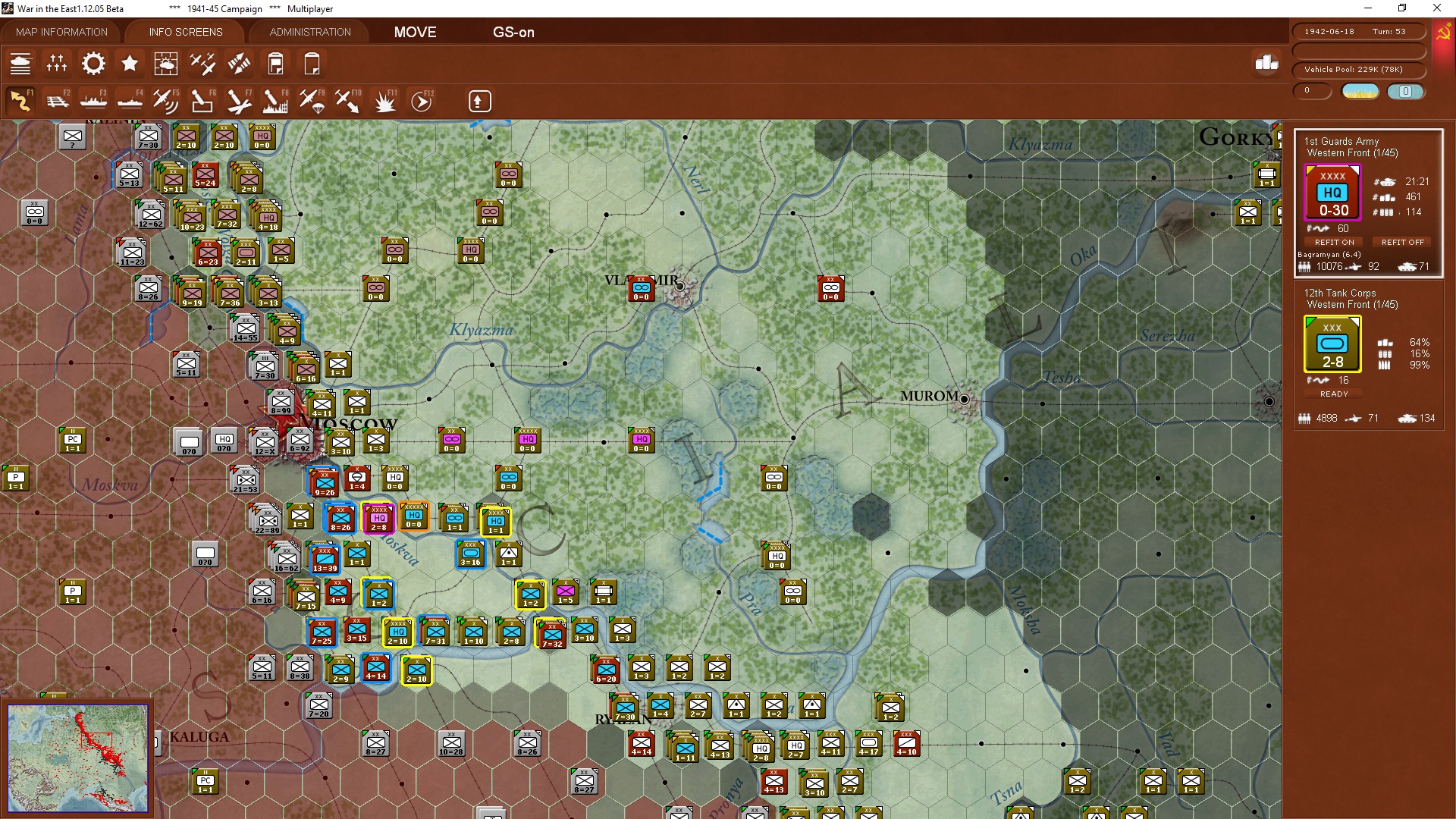Select the F1 move mode arrow icon
The width and height of the screenshot is (1456, 819).
(x=20, y=101)
